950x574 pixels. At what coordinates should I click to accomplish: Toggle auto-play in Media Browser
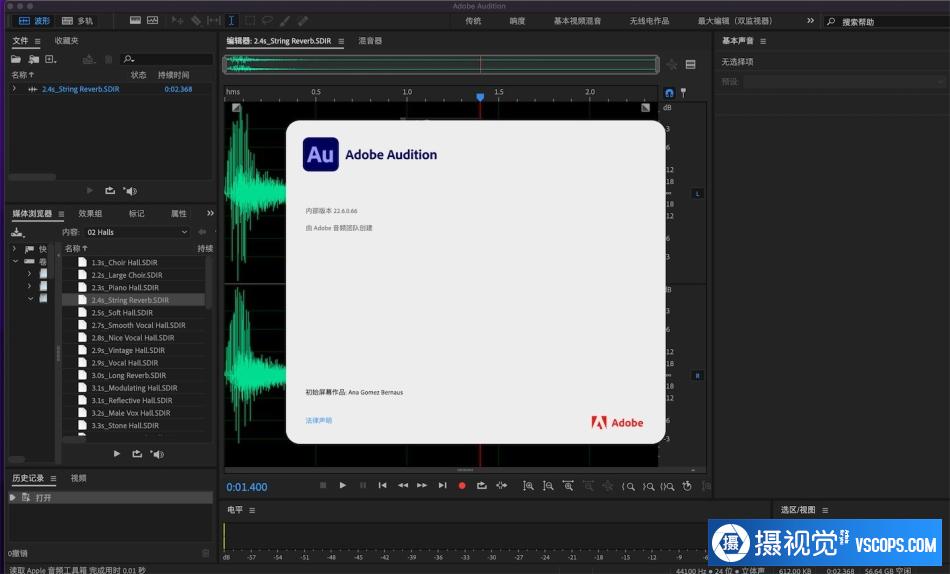[157, 454]
